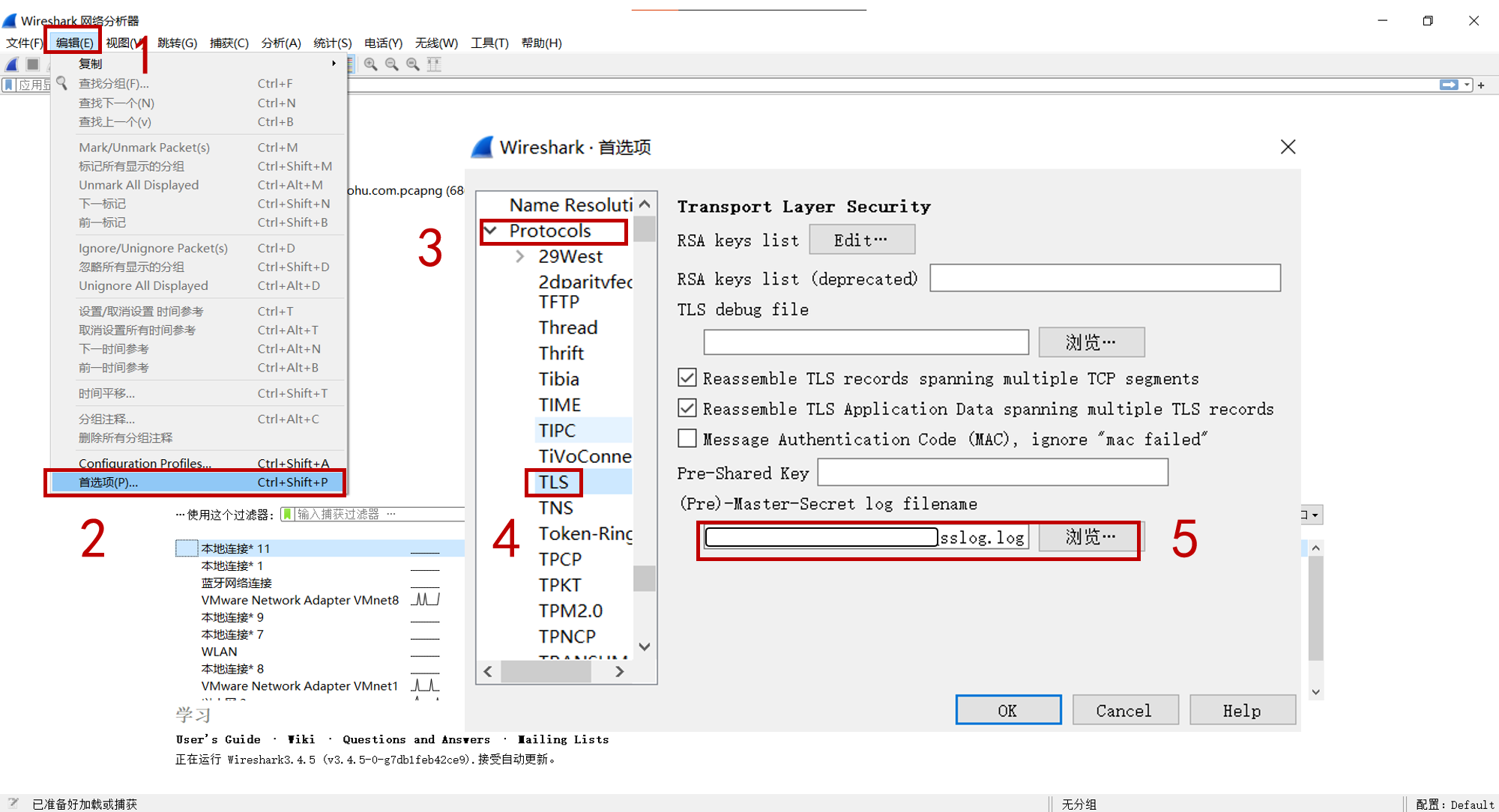This screenshot has height=812, width=1499.
Task: Select the zoom in icon on the toolbar
Action: click(x=371, y=64)
